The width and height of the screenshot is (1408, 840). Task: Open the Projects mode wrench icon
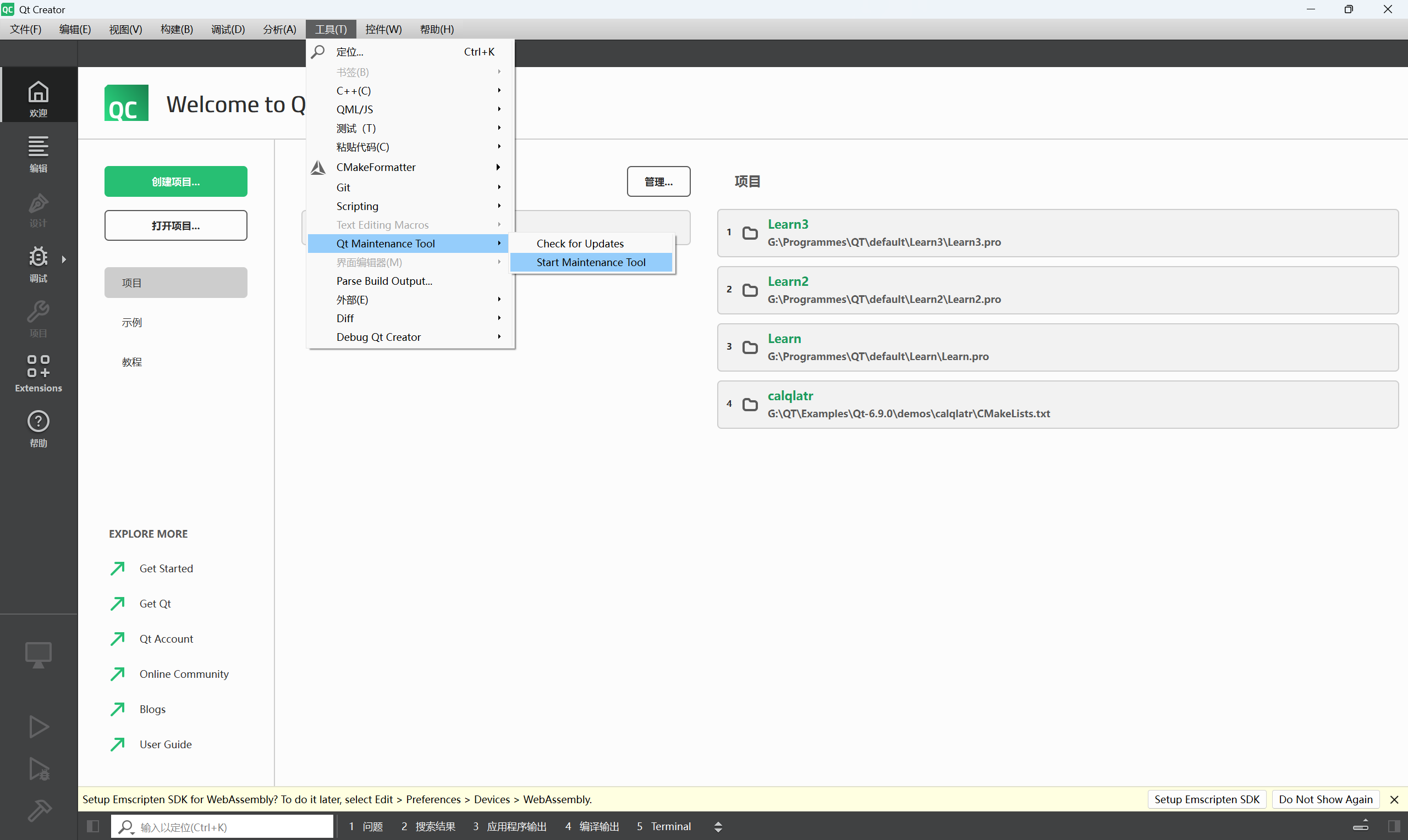pos(38,312)
